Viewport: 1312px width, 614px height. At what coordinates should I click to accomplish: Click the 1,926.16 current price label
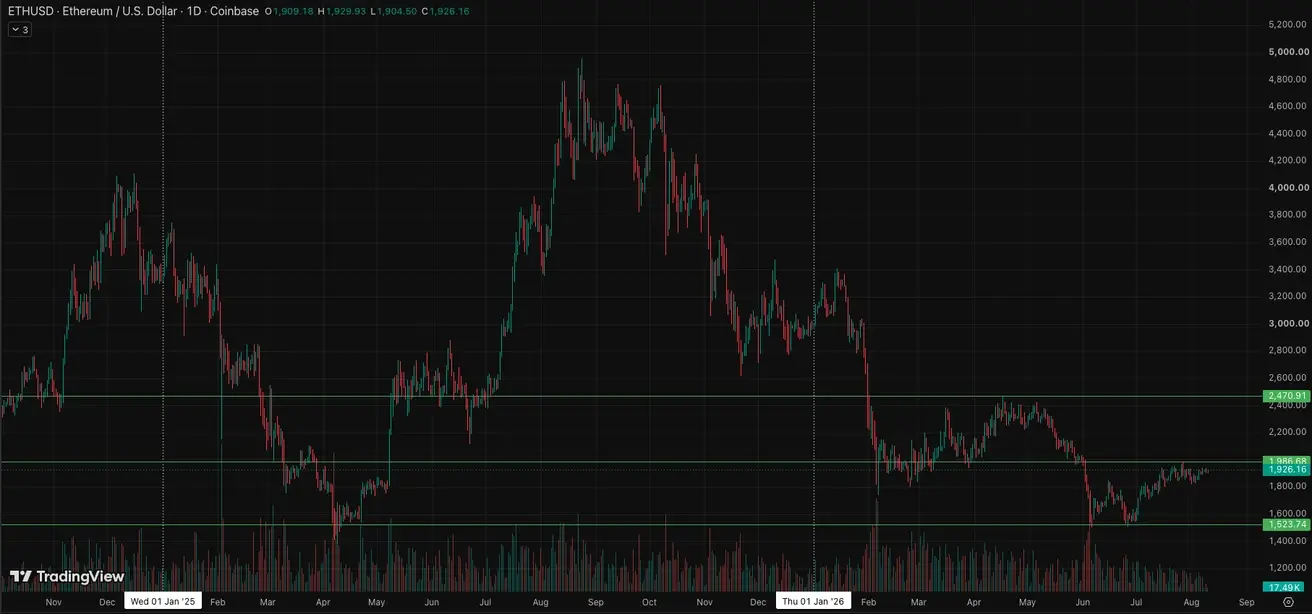coord(1286,470)
